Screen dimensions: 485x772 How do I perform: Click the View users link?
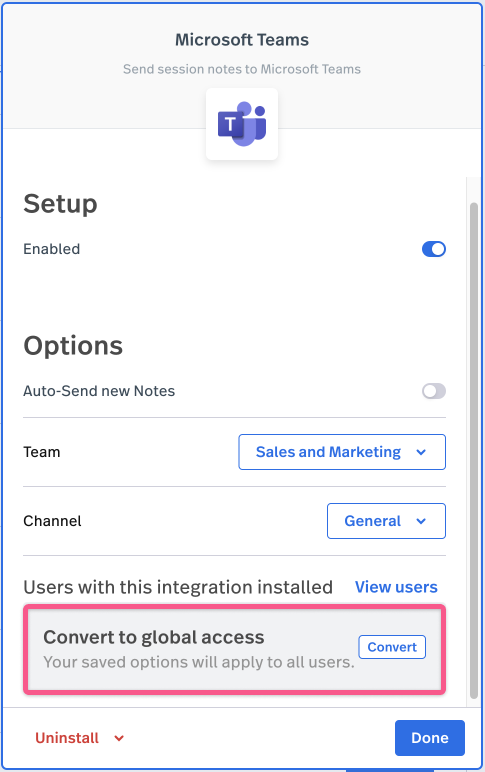click(x=396, y=587)
